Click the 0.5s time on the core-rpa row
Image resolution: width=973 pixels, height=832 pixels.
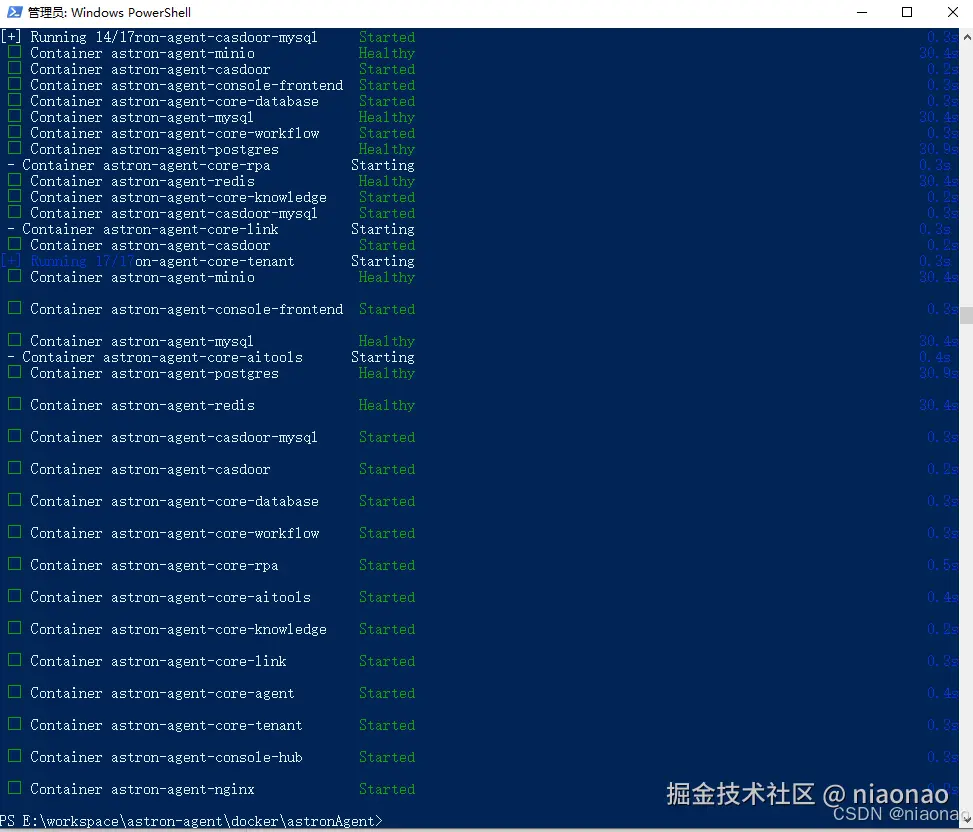point(943,565)
